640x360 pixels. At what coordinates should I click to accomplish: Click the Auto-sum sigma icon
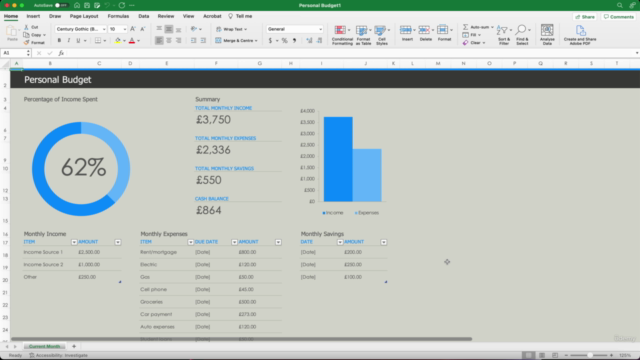[x=465, y=27]
